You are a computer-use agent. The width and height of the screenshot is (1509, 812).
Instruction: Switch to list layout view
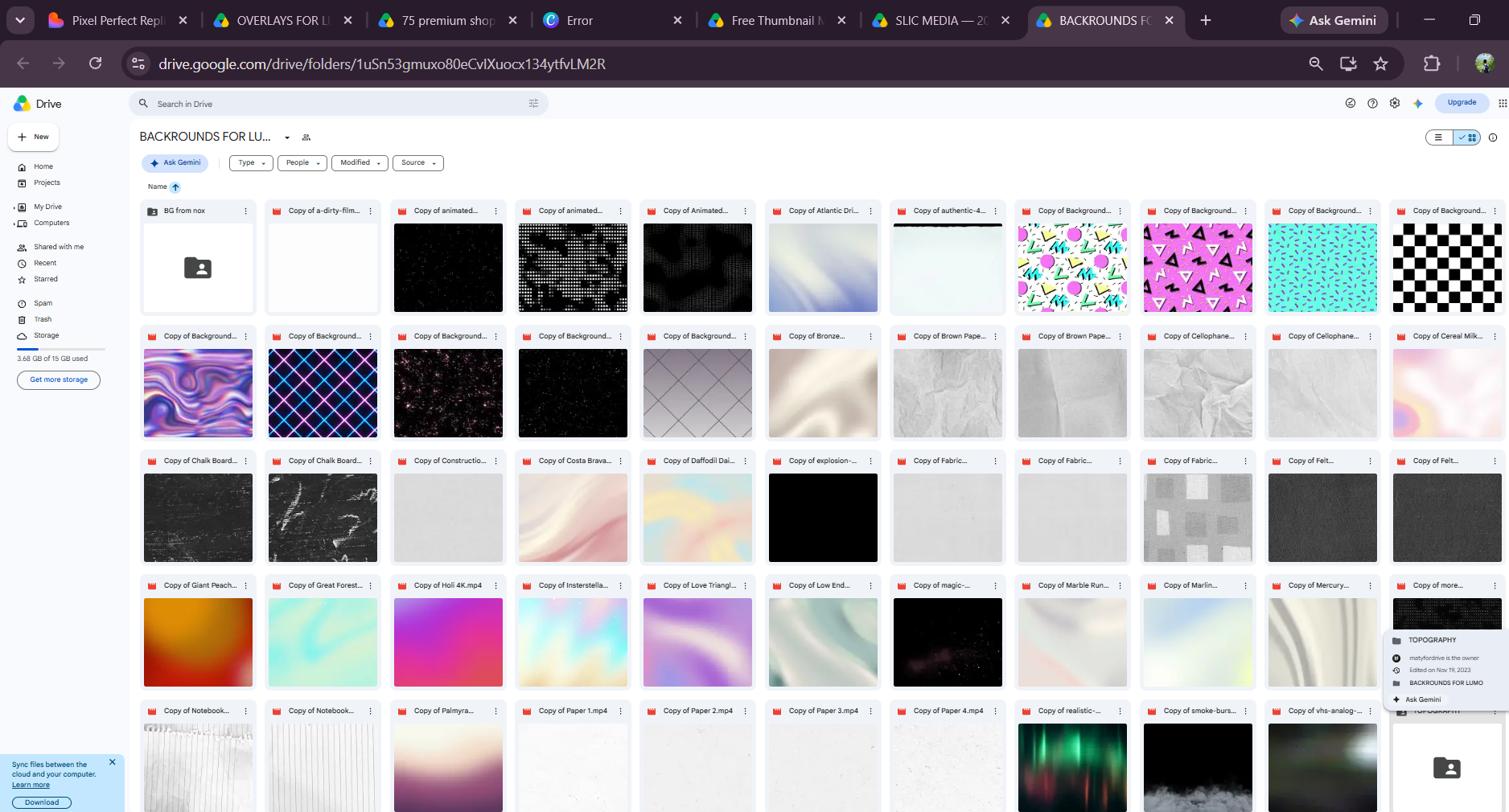1439,137
